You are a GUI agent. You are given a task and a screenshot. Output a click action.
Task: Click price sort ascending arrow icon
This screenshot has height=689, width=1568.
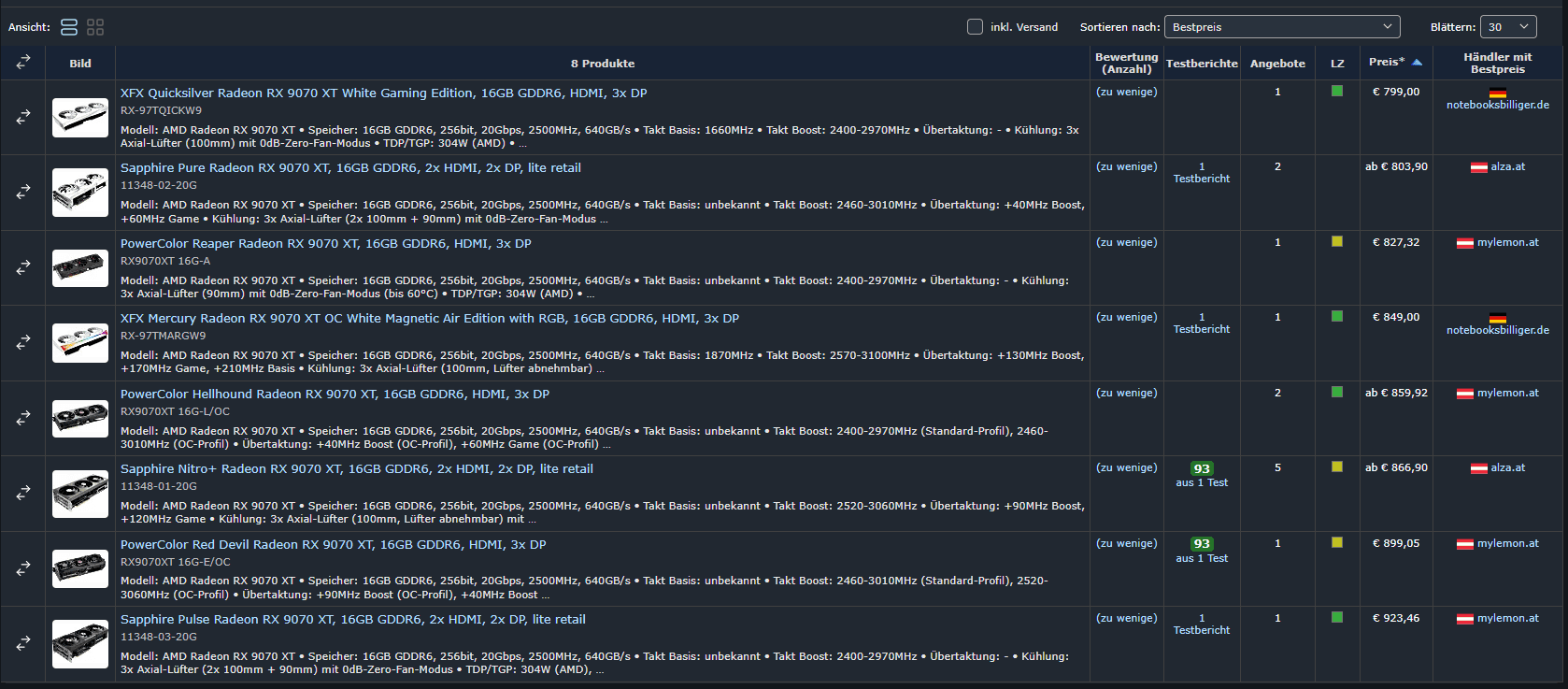tap(1417, 63)
